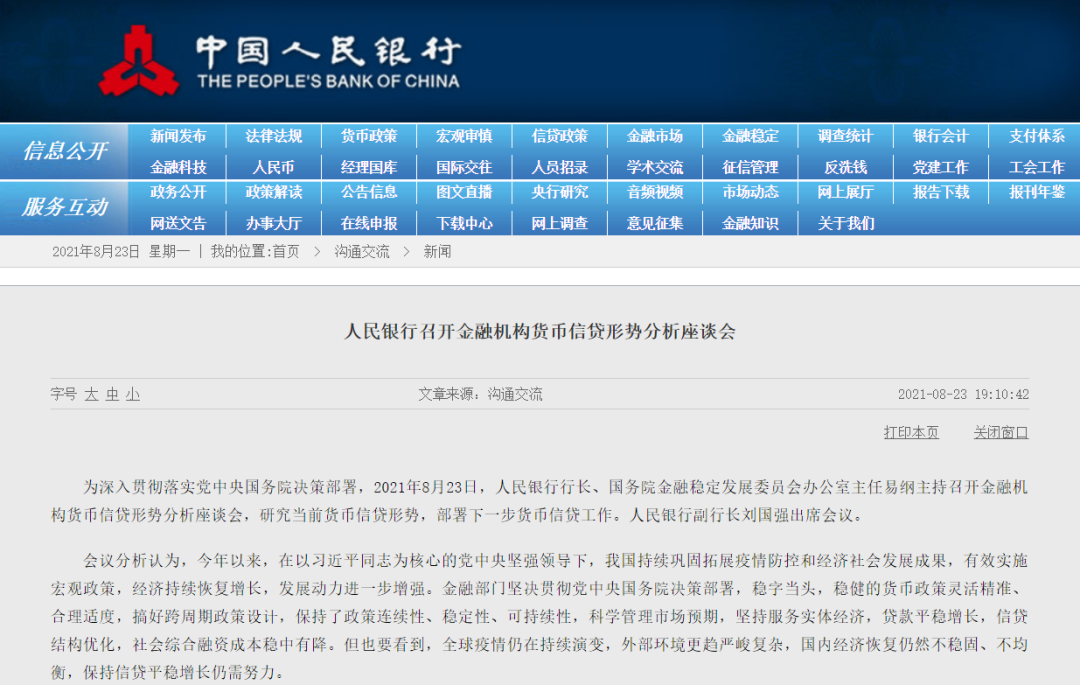This screenshot has height=685, width=1080.
Task: Open the 新闻发布 menu item
Action: tap(178, 136)
